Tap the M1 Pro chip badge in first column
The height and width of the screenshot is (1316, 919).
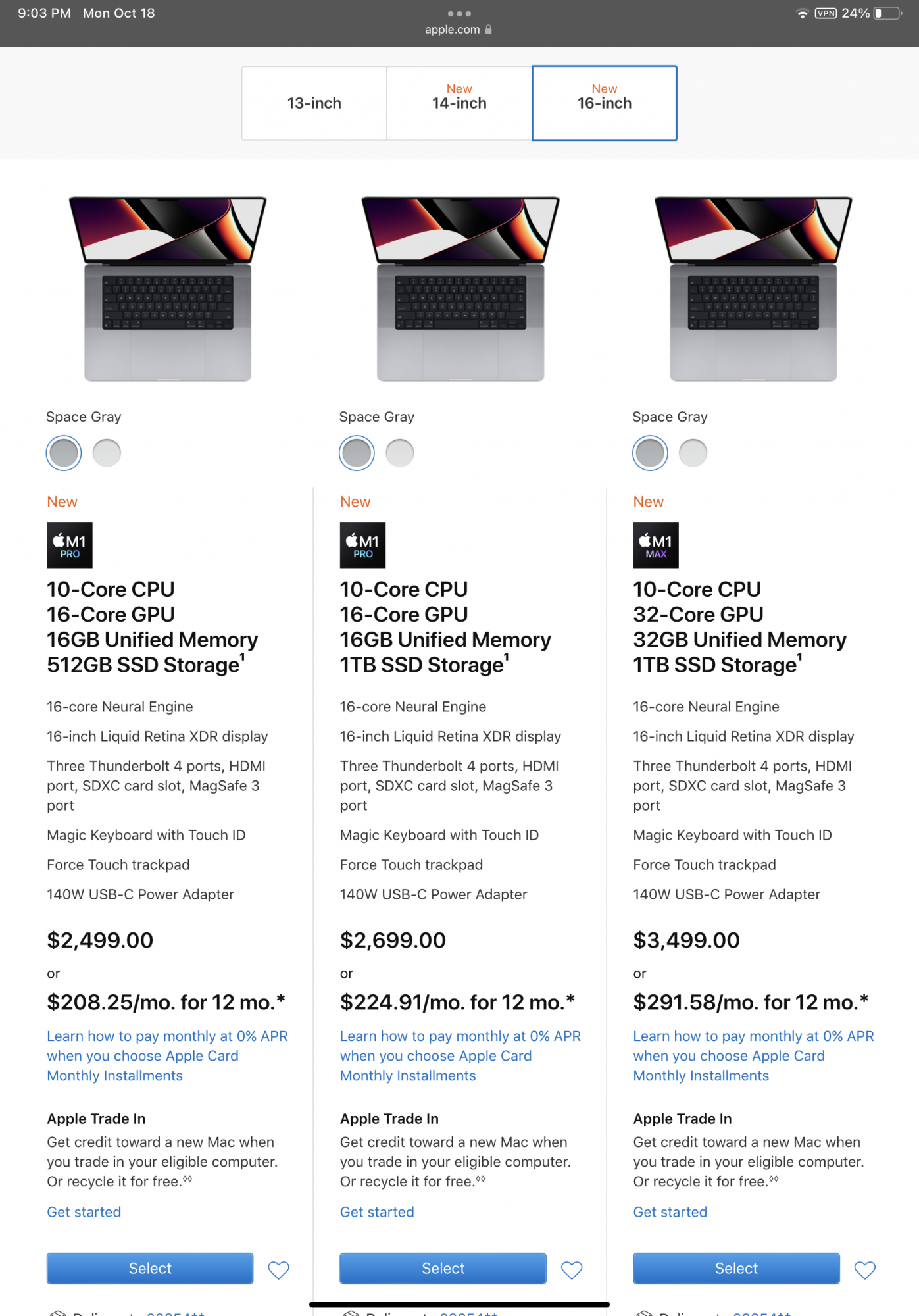pos(70,545)
